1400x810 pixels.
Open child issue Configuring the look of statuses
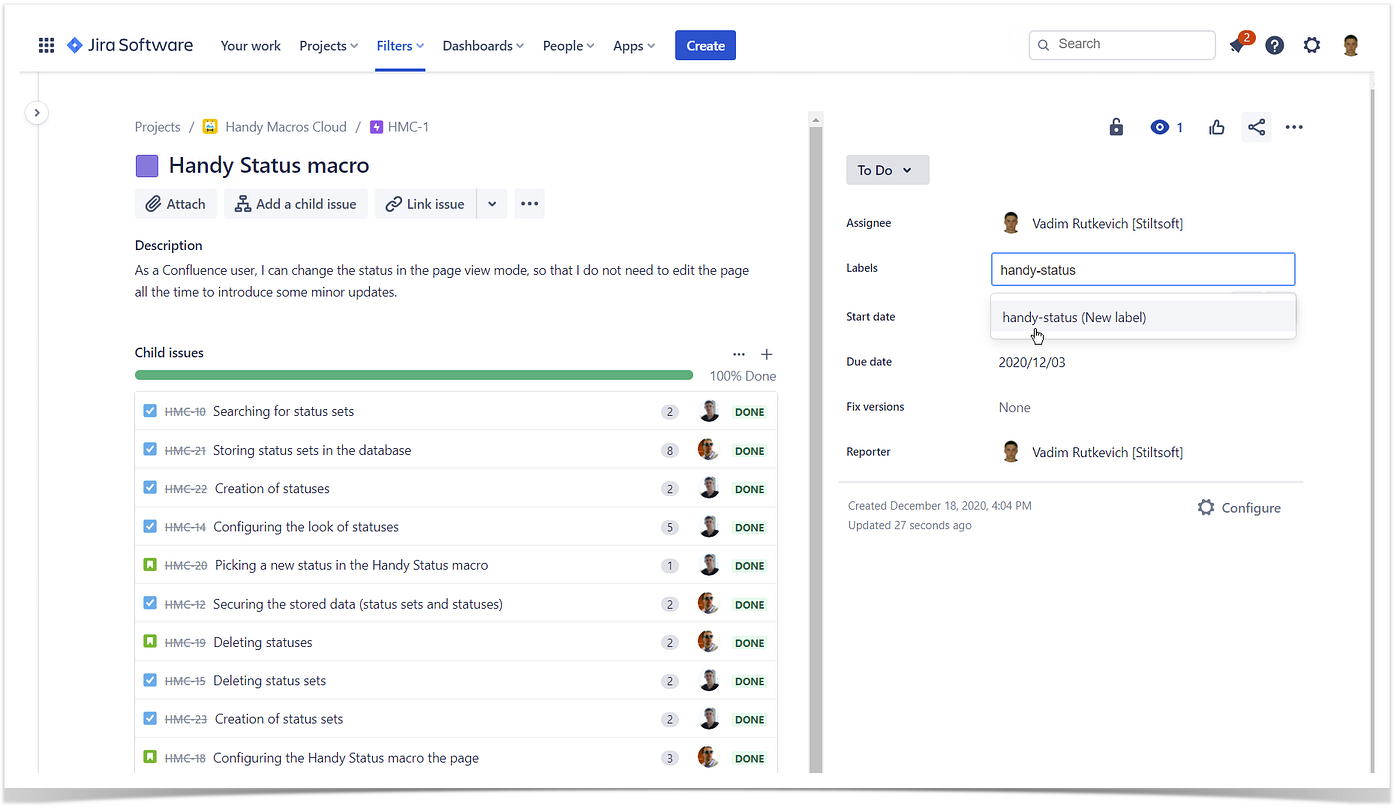click(x=306, y=527)
